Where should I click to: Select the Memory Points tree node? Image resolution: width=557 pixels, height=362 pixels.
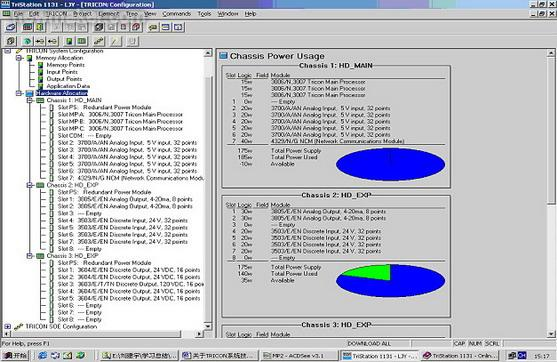point(65,65)
